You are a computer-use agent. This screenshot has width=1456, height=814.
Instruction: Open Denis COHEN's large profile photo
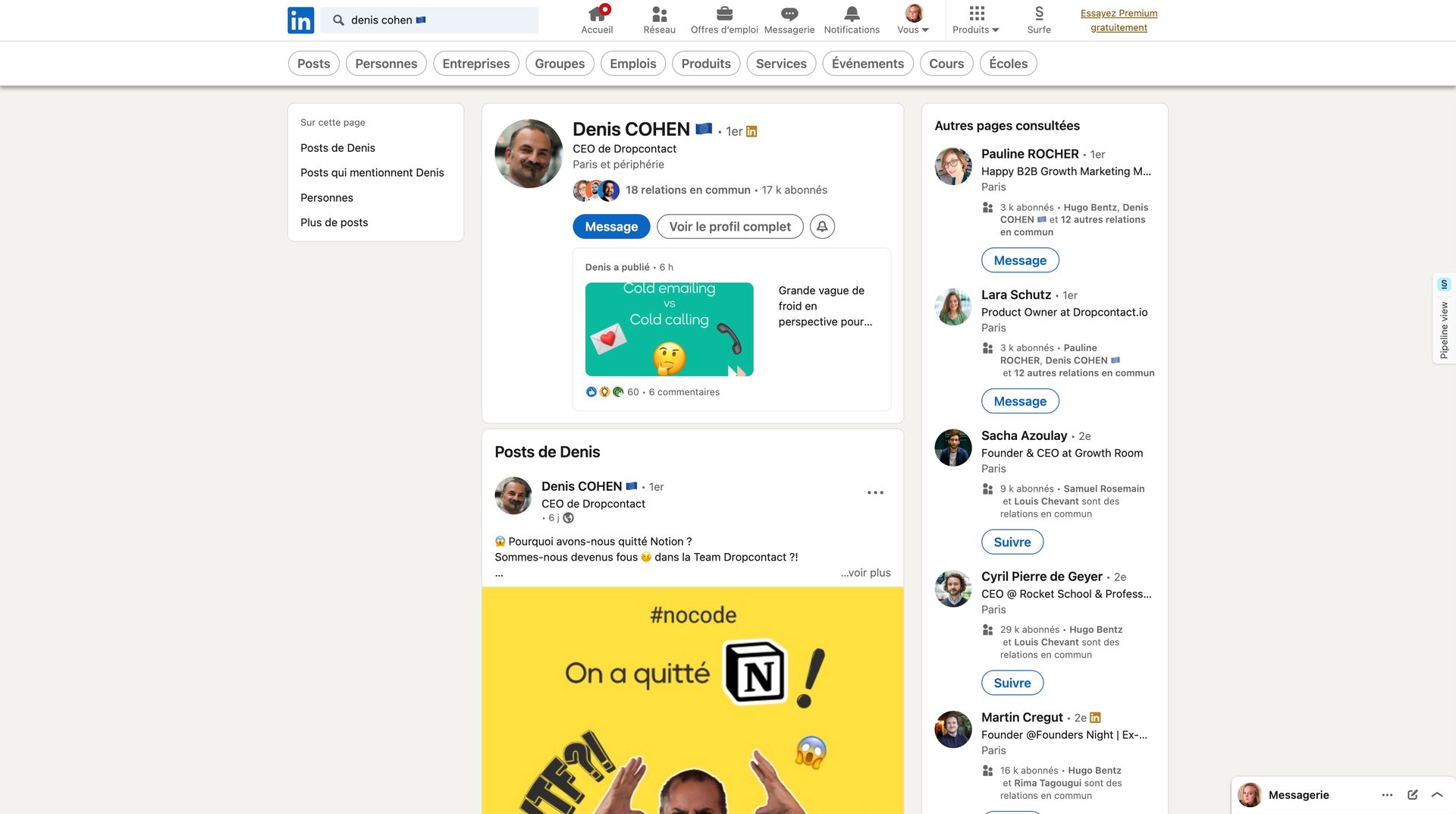pos(529,153)
